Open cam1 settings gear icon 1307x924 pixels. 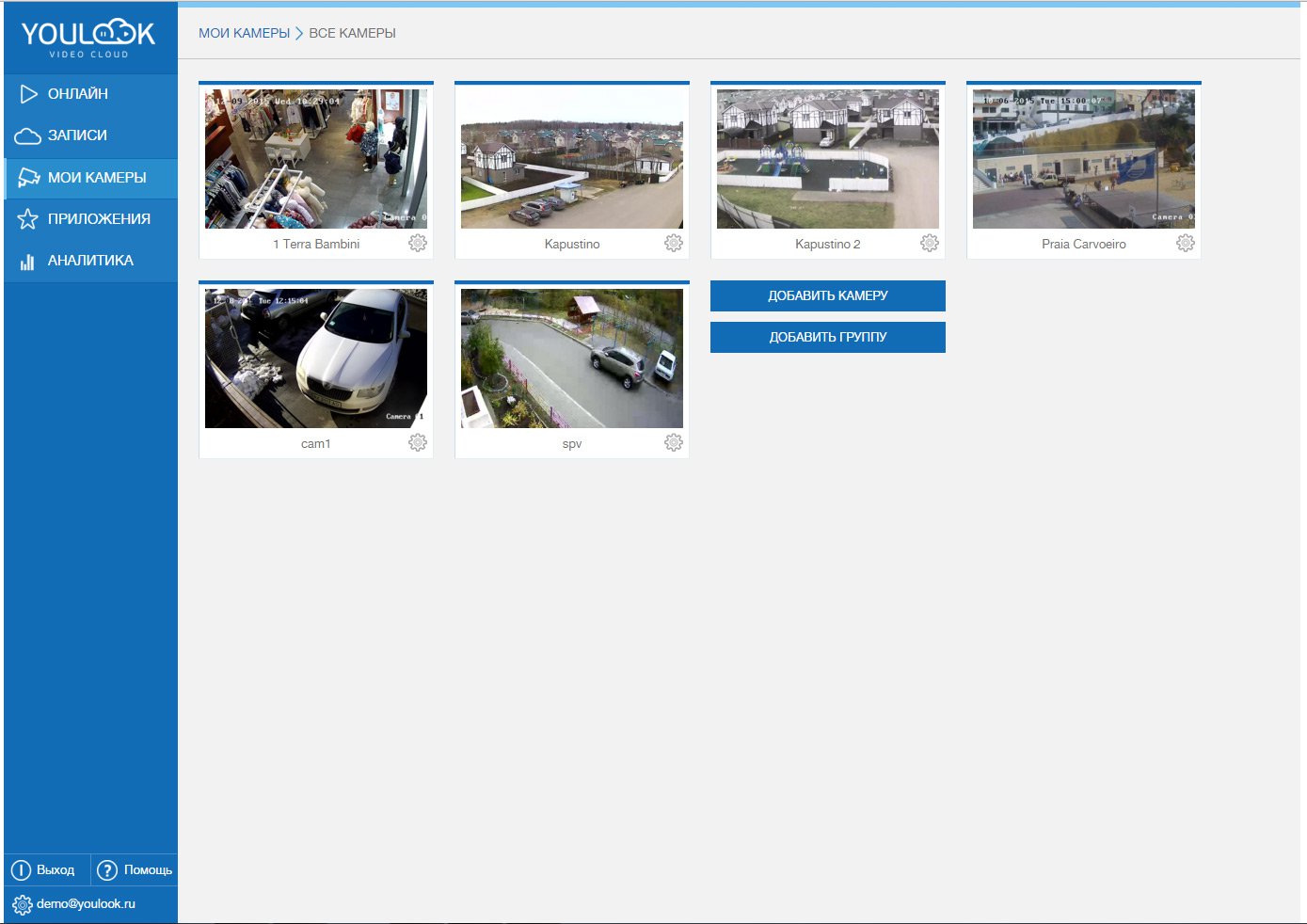418,443
